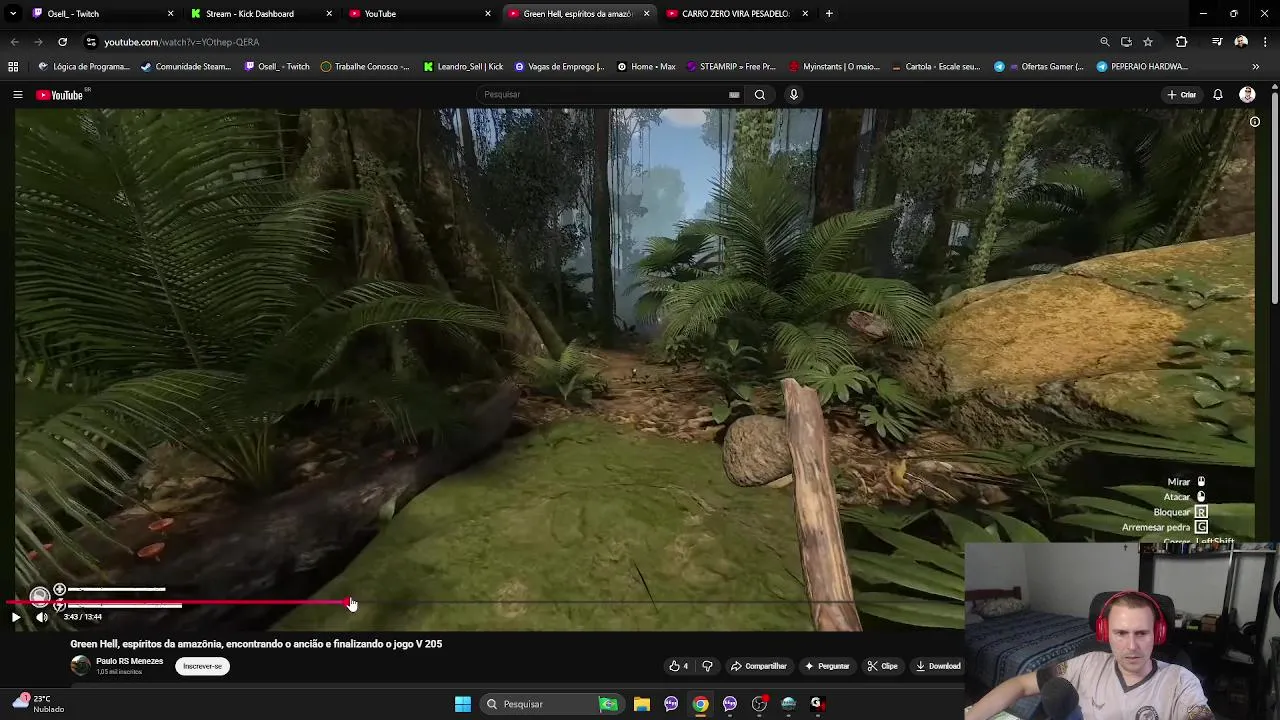The image size is (1280, 720).
Task: Play the Green Hell video
Action: 15,617
